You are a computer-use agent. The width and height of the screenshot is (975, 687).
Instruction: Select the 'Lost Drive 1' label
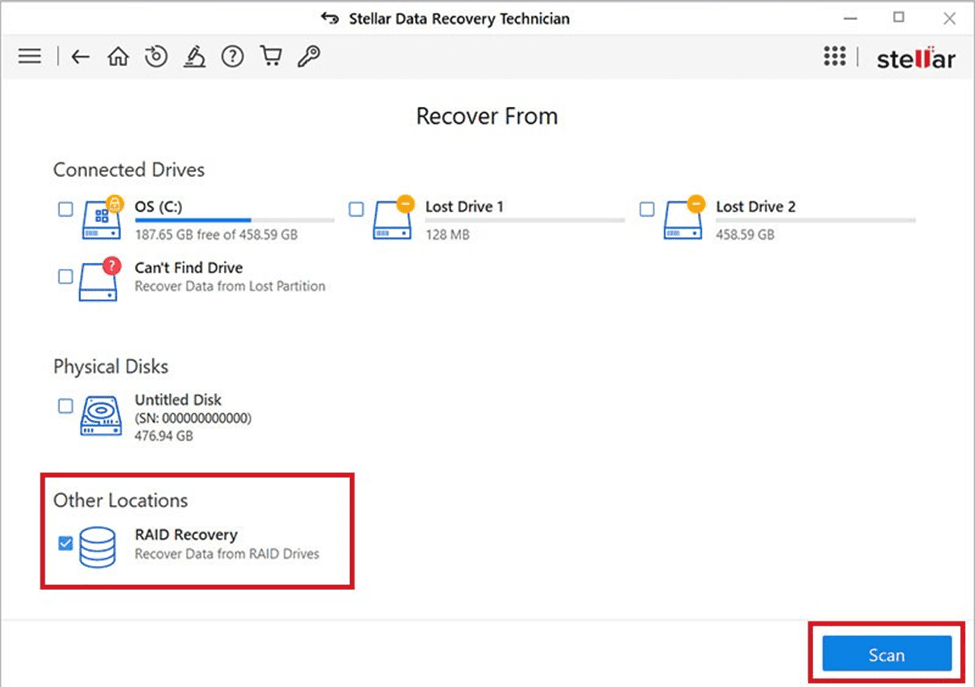pos(464,206)
